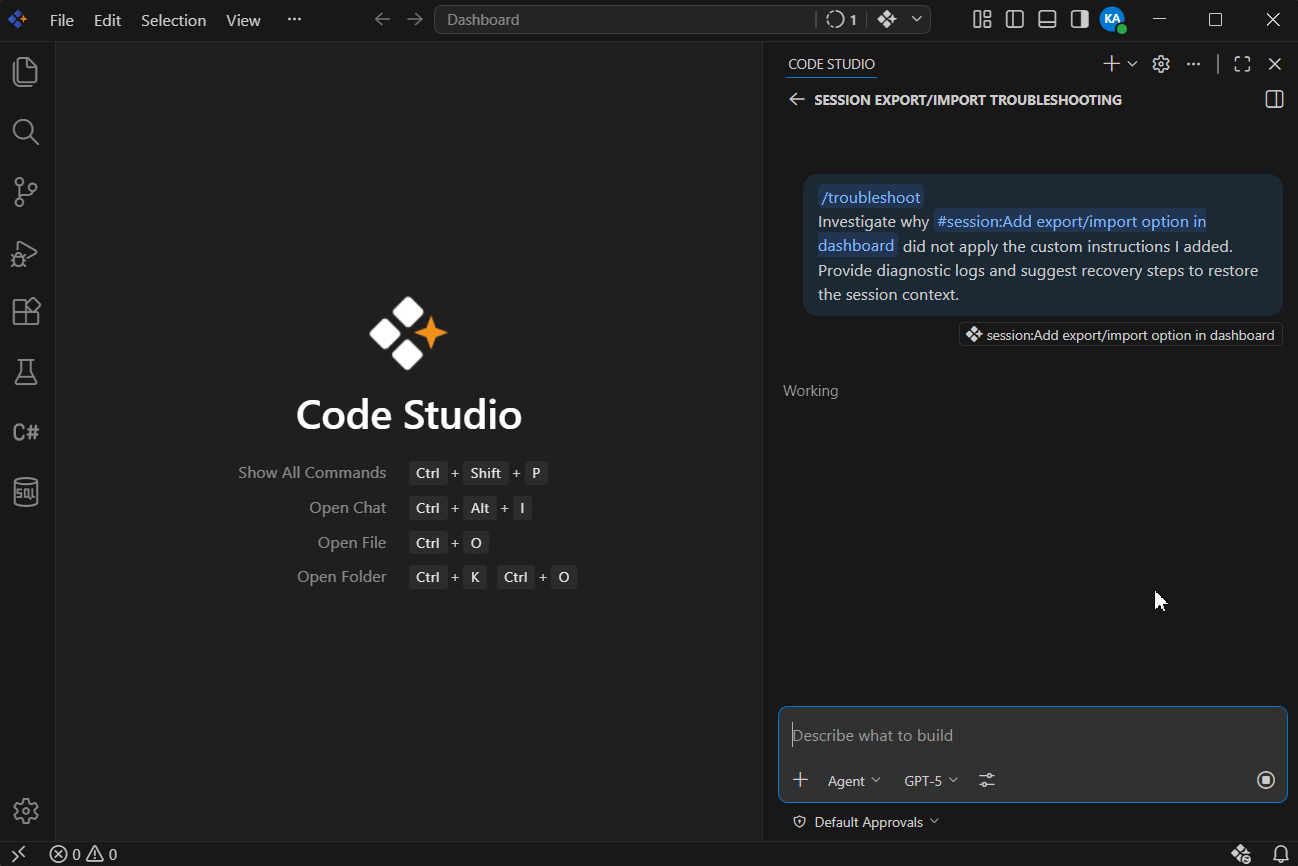Expand the Default Approvals dropdown
Viewport: 1298px width, 866px height.
866,822
